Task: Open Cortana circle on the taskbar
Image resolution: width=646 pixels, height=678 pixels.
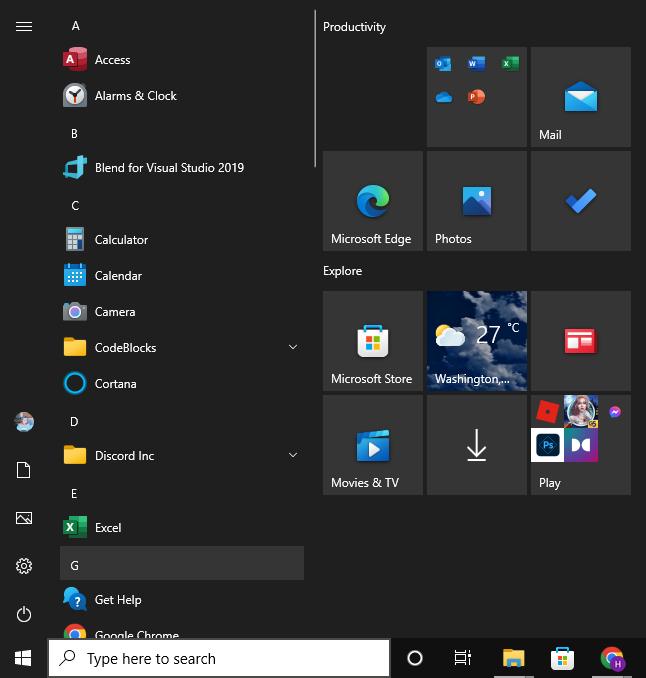Action: tap(415, 659)
